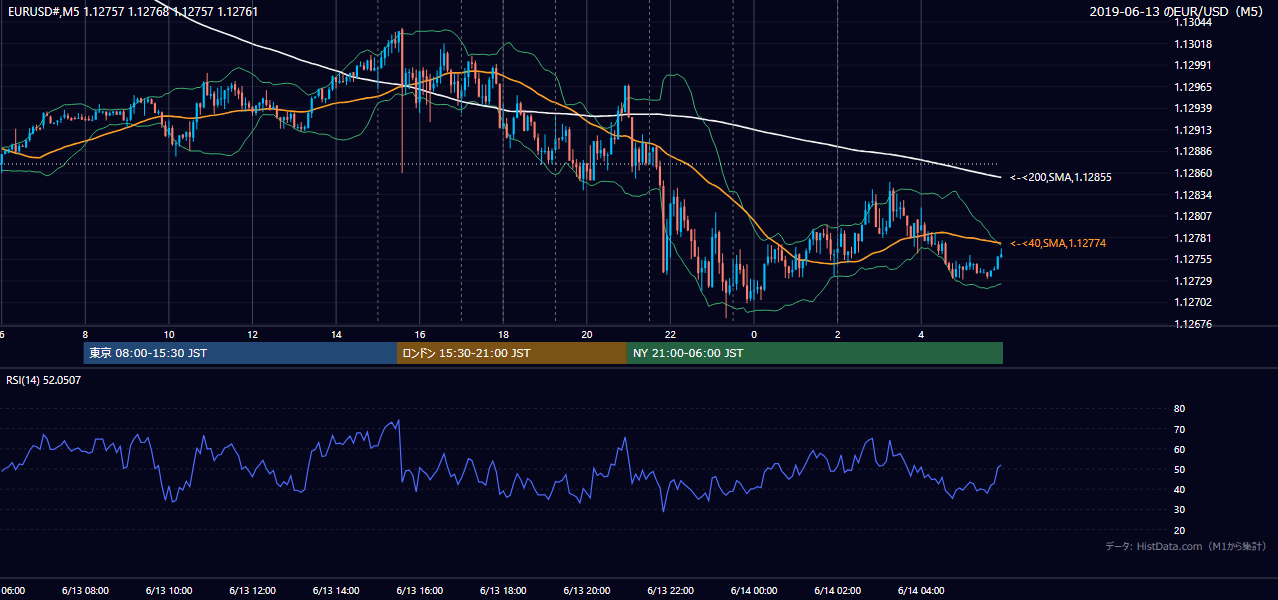This screenshot has height=600, width=1278.
Task: Click price axis value 1.12939
Action: (x=1193, y=108)
